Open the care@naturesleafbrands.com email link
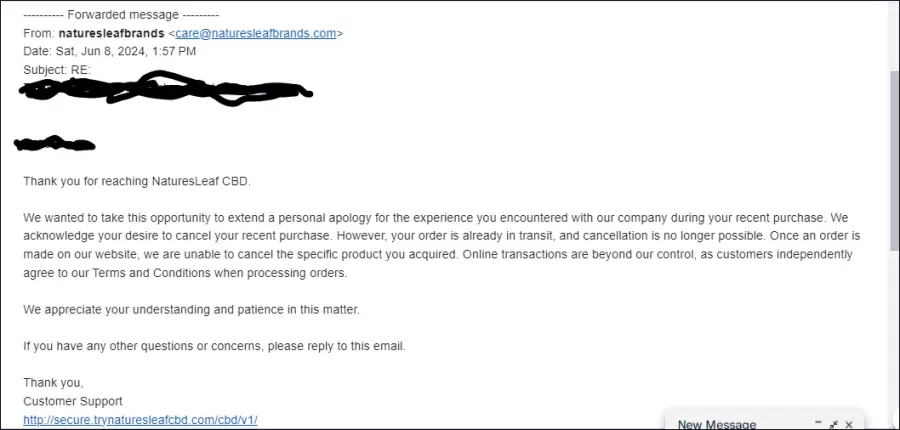The image size is (900, 430). pos(255,33)
